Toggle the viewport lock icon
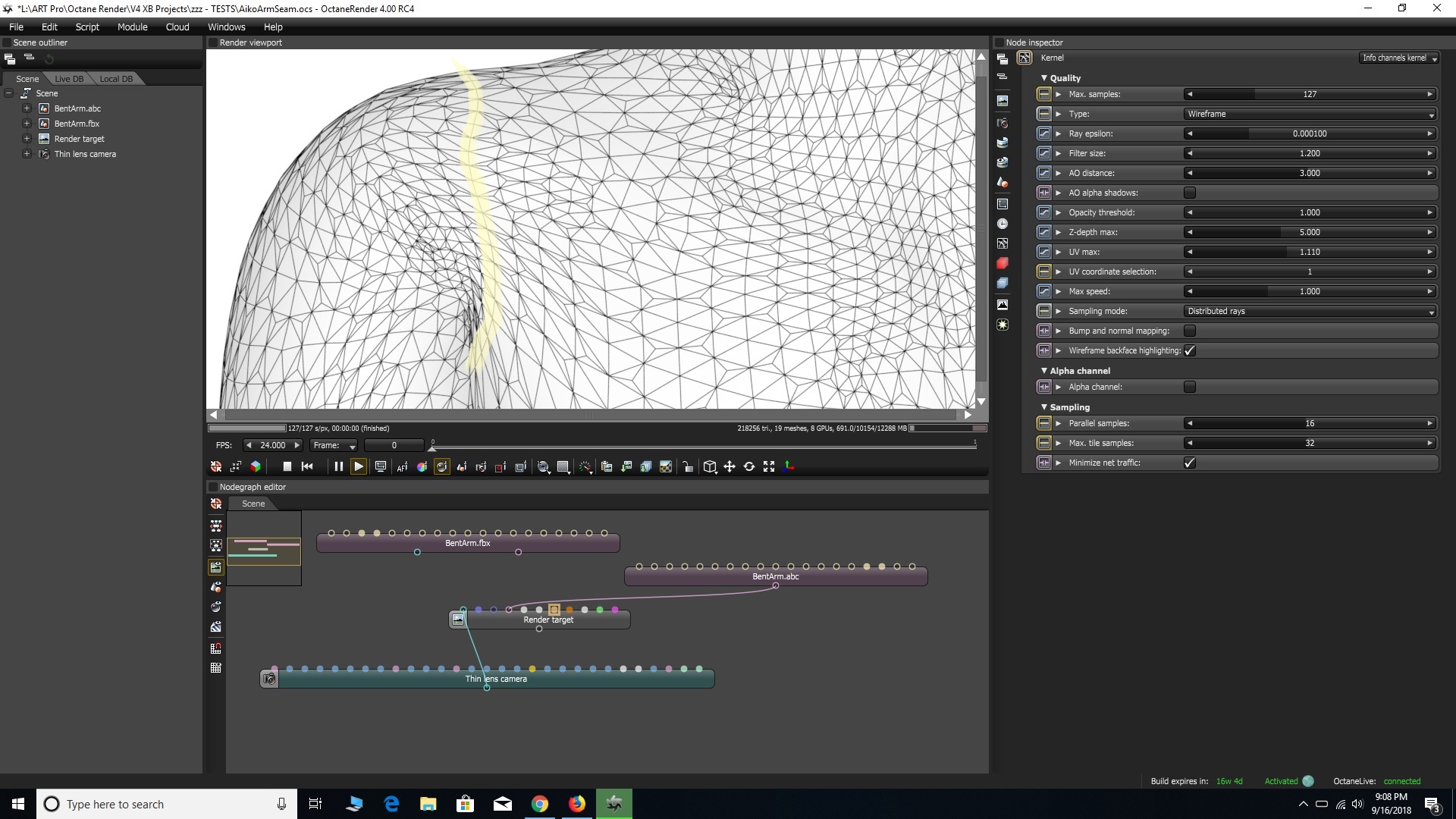Image resolution: width=1456 pixels, height=819 pixels. [688, 467]
